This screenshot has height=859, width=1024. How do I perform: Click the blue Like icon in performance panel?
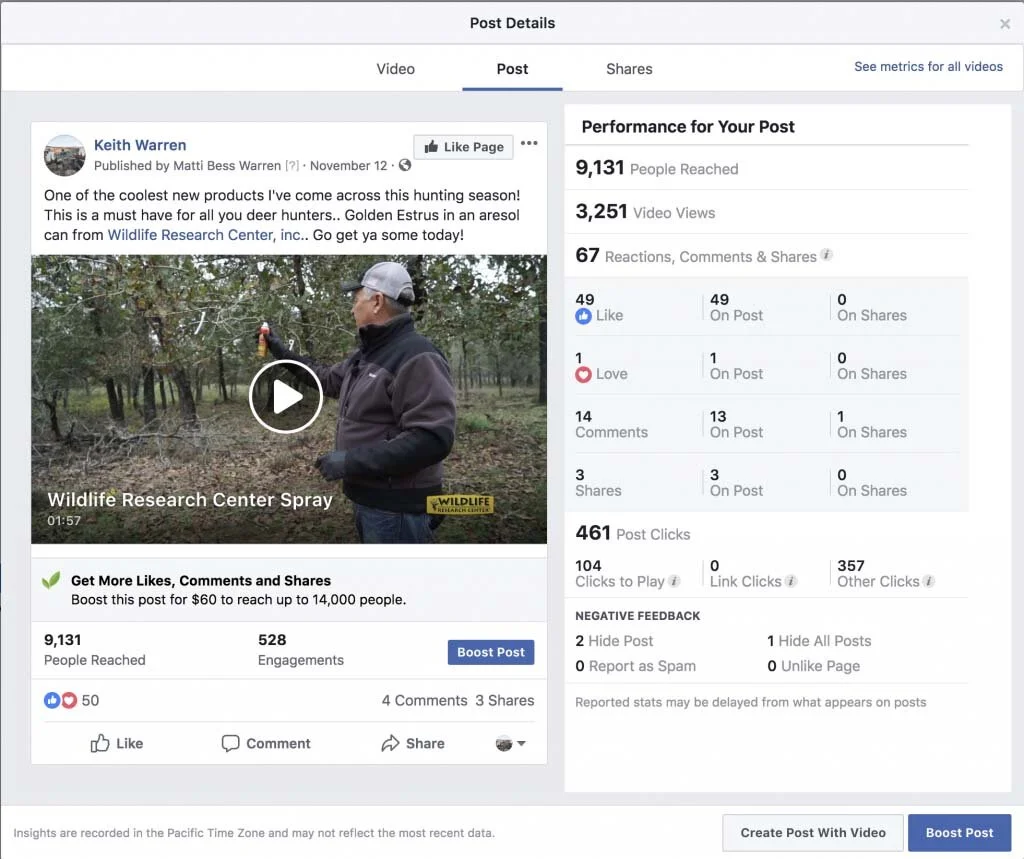point(583,316)
